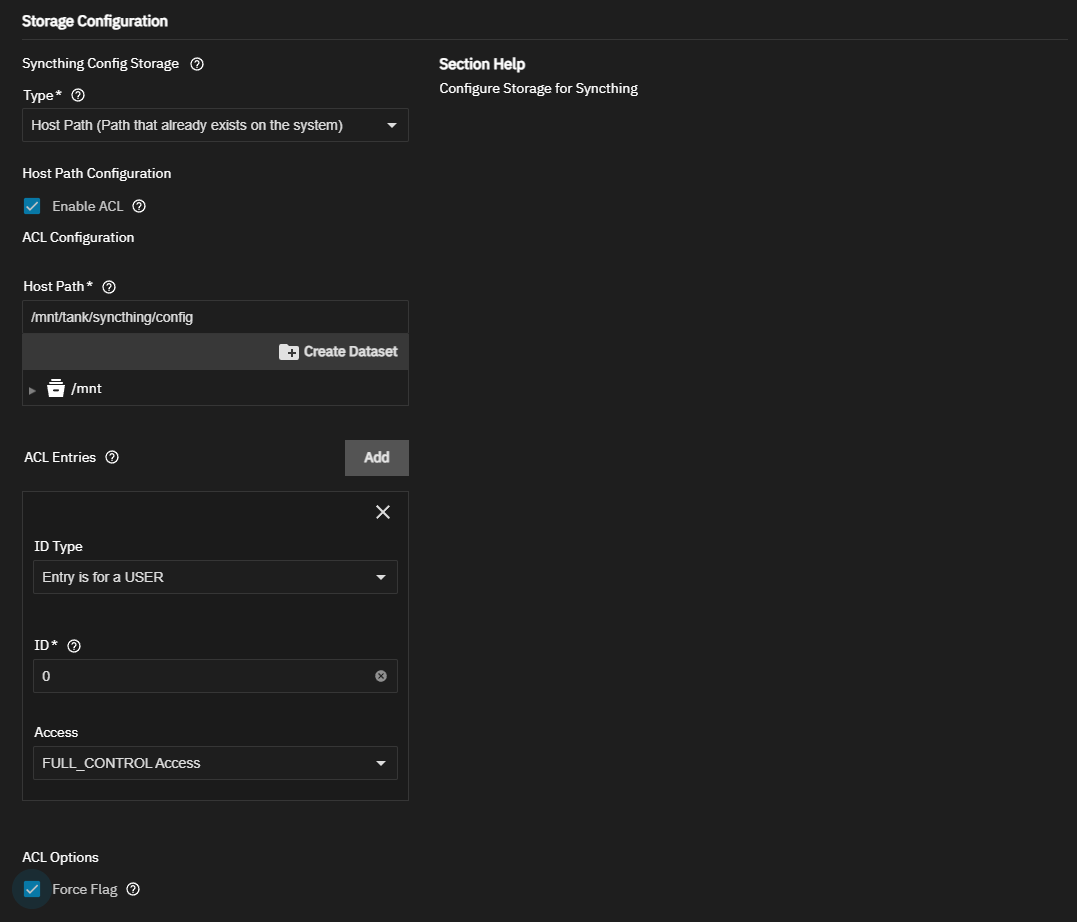Click the Section Help heading
Screen dimensions: 1077x922
click(482, 64)
